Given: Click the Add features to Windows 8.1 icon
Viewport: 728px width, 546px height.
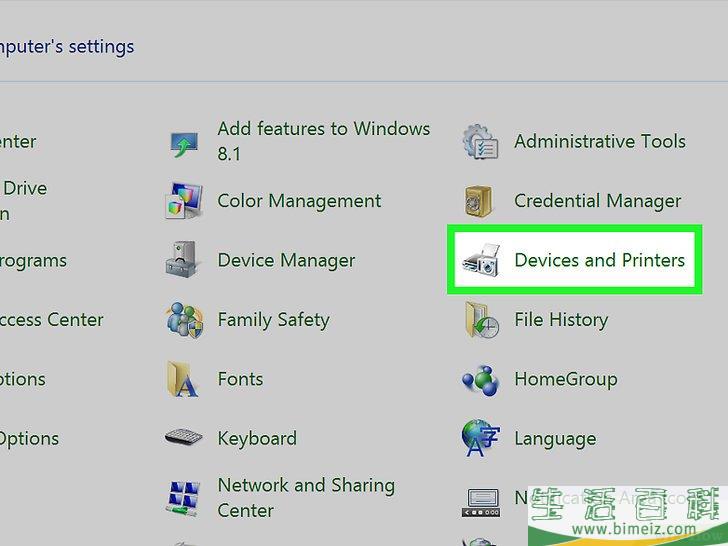Looking at the screenshot, I should coord(184,144).
